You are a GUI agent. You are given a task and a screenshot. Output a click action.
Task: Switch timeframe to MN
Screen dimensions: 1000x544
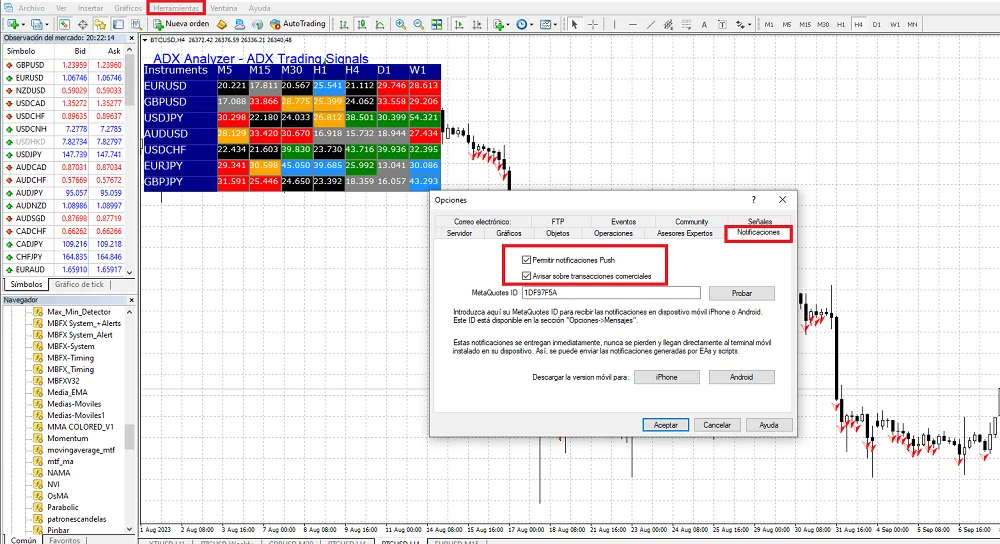[x=913, y=24]
